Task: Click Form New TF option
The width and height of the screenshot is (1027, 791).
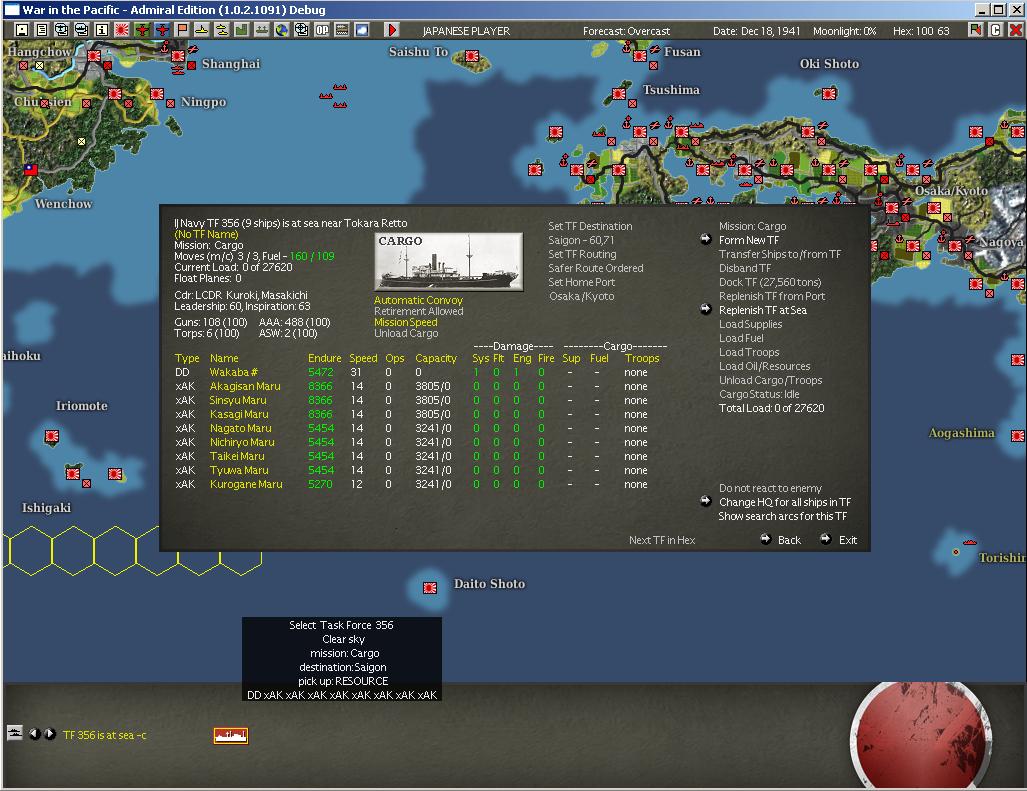Action: click(749, 240)
